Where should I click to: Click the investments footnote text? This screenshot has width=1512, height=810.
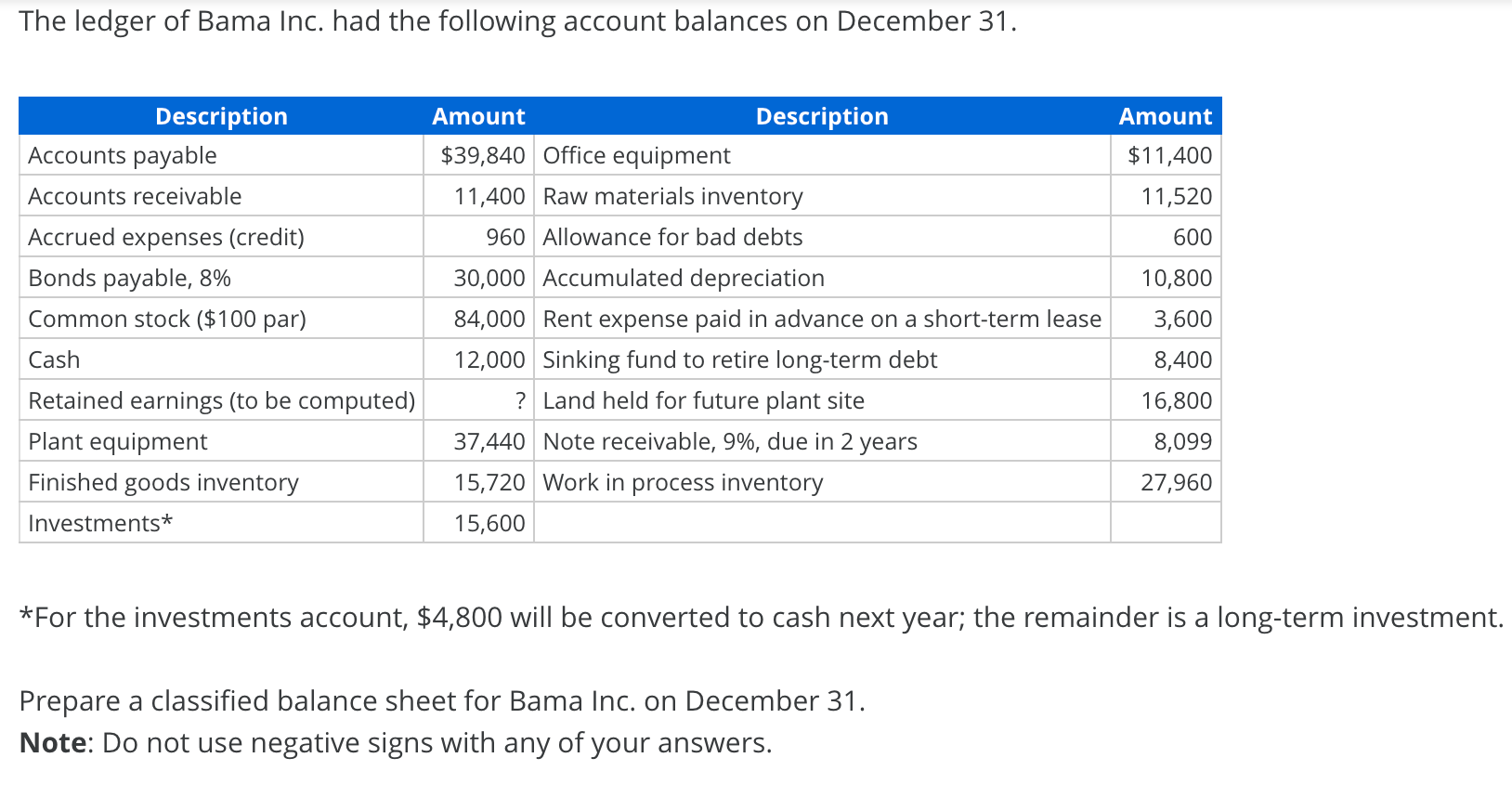click(761, 618)
